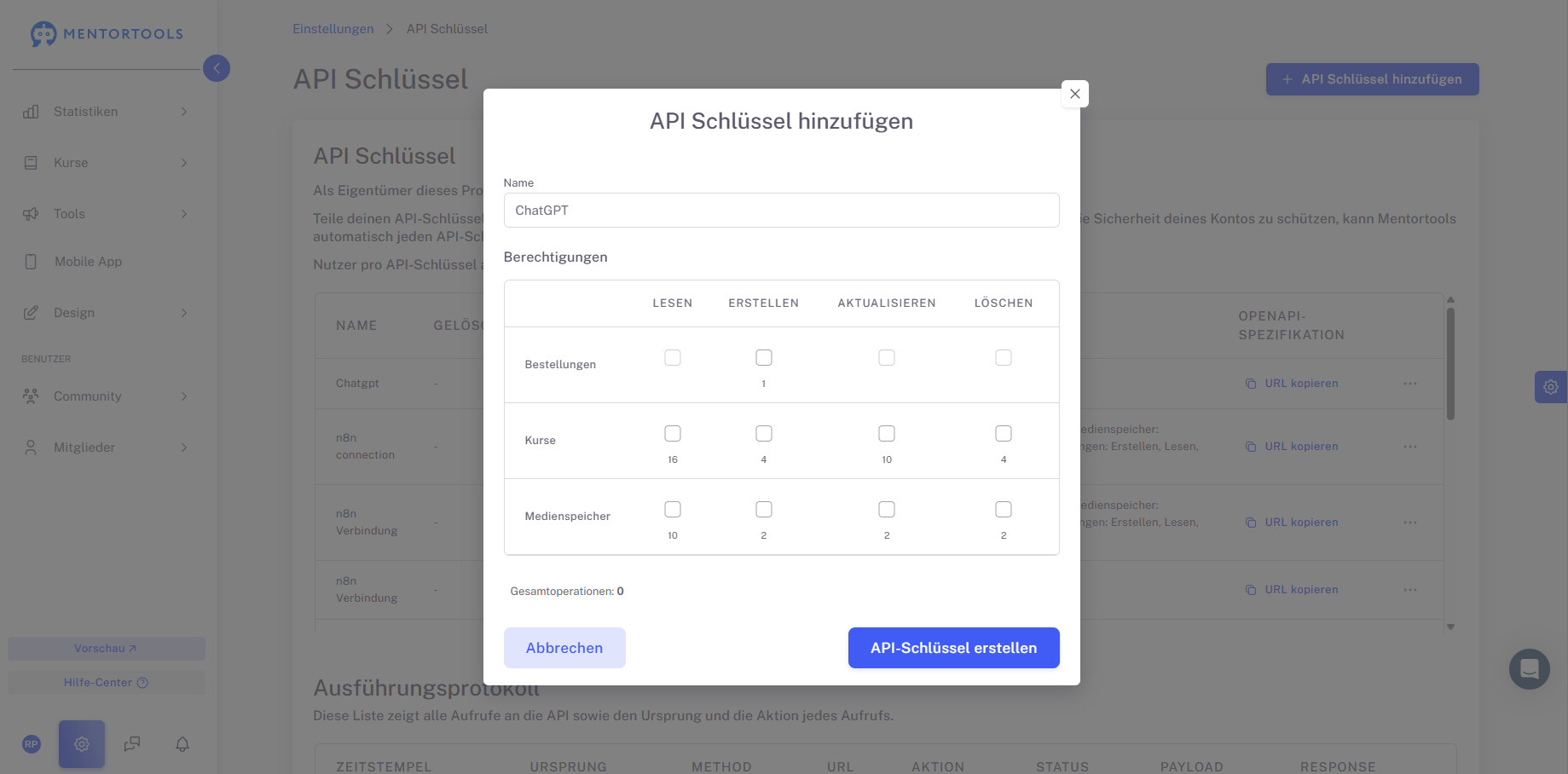Open the chat messages icon in bottom bar
The height and width of the screenshot is (774, 1568).
132,744
